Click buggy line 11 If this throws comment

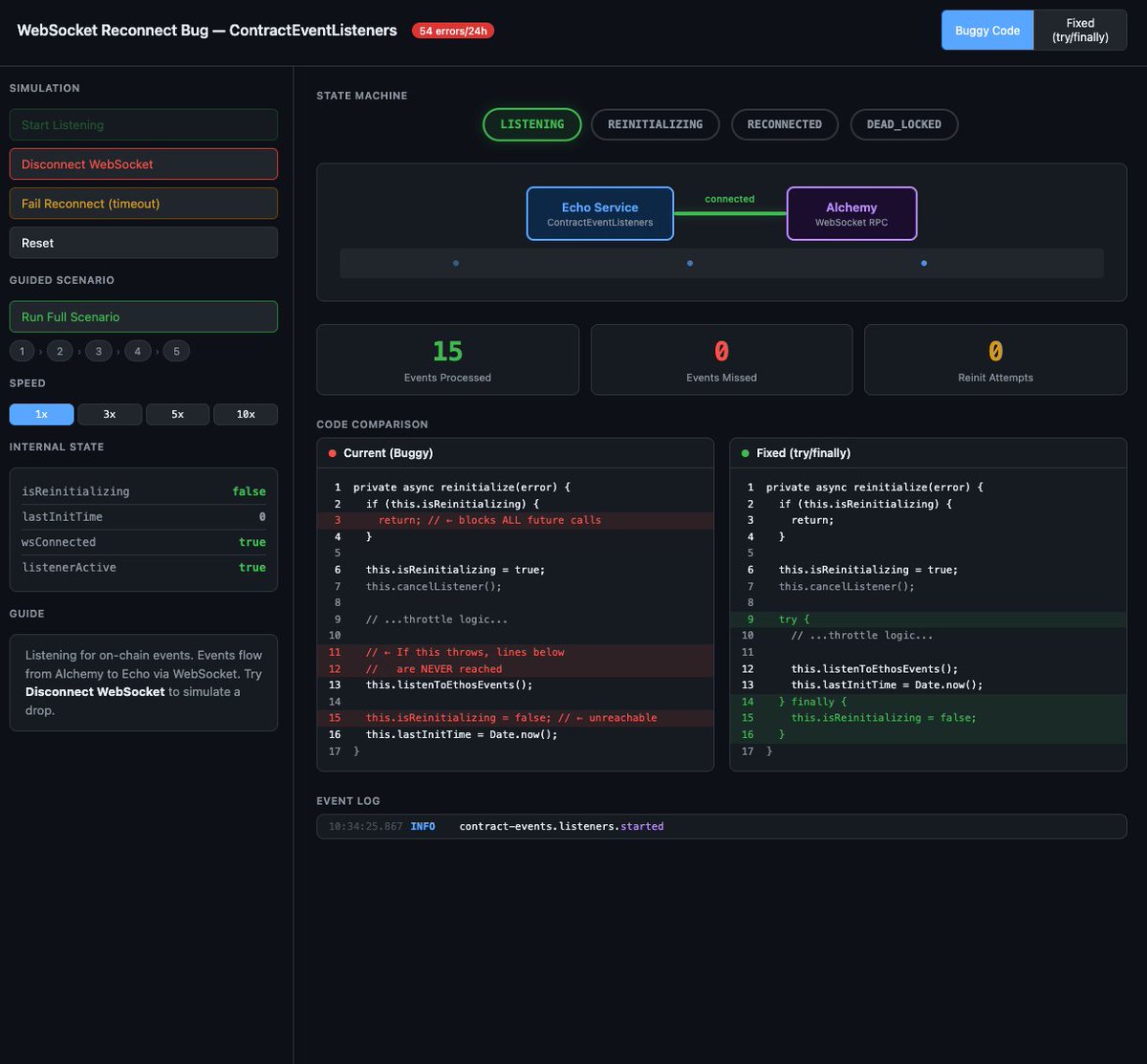(515, 652)
